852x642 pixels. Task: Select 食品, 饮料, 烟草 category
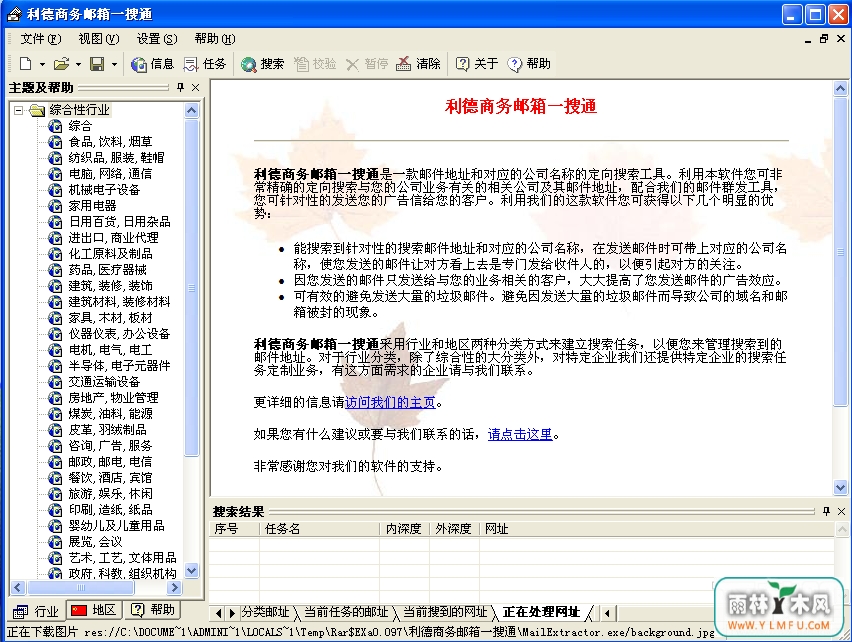(x=110, y=142)
